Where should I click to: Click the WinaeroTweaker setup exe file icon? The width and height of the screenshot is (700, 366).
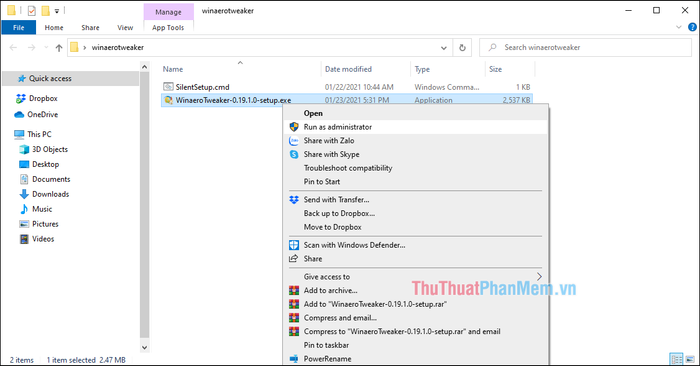coord(168,100)
